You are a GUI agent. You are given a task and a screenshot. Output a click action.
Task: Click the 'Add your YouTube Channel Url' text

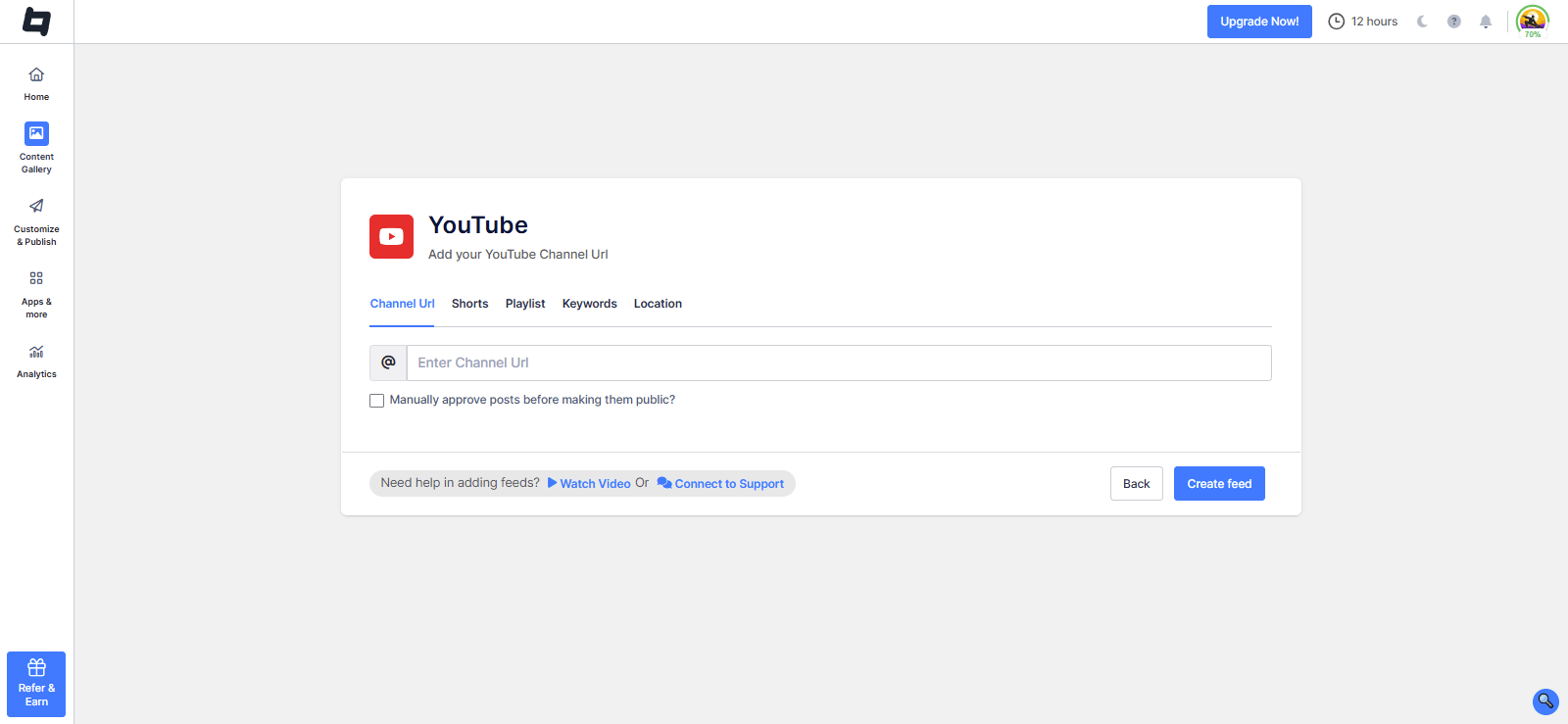(x=518, y=255)
